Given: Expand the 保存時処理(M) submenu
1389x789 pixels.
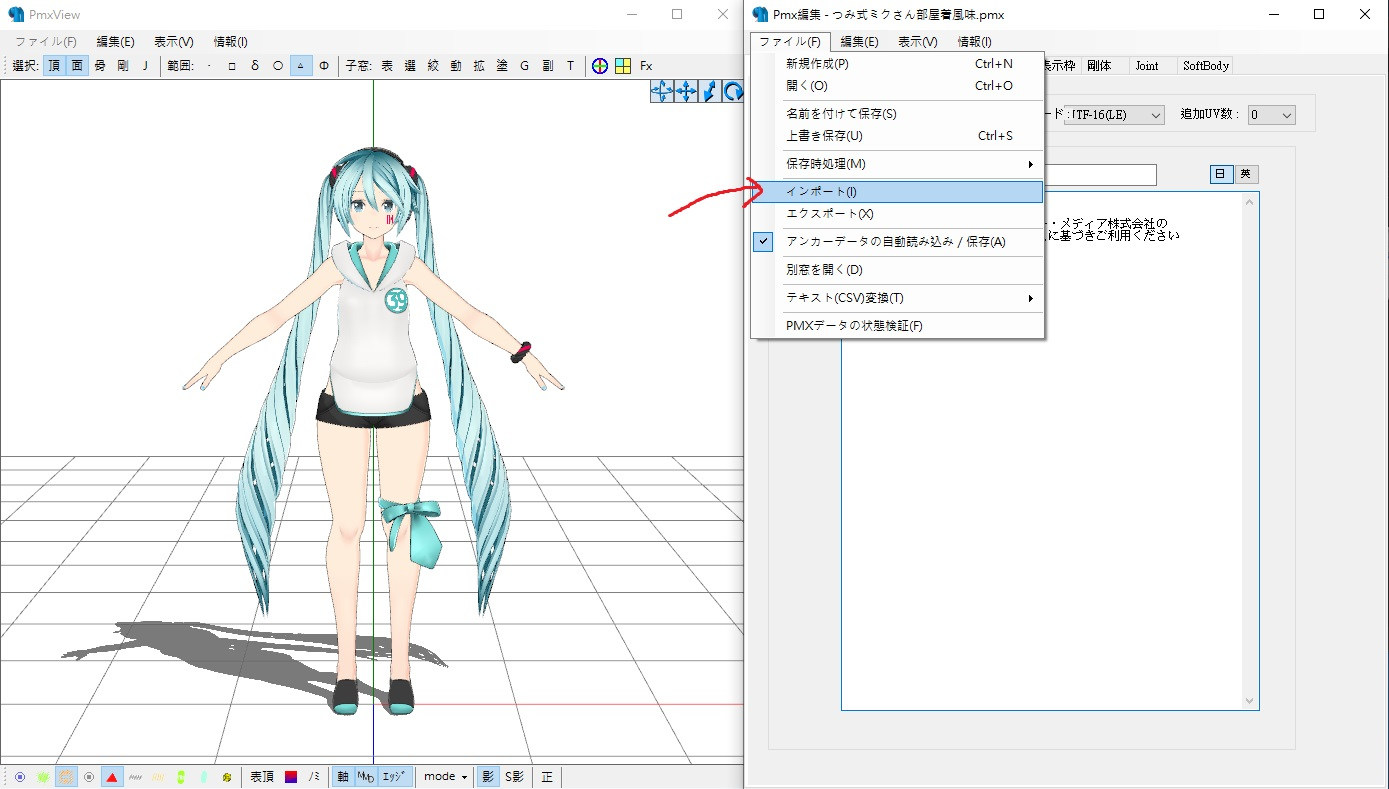Looking at the screenshot, I should [898, 164].
